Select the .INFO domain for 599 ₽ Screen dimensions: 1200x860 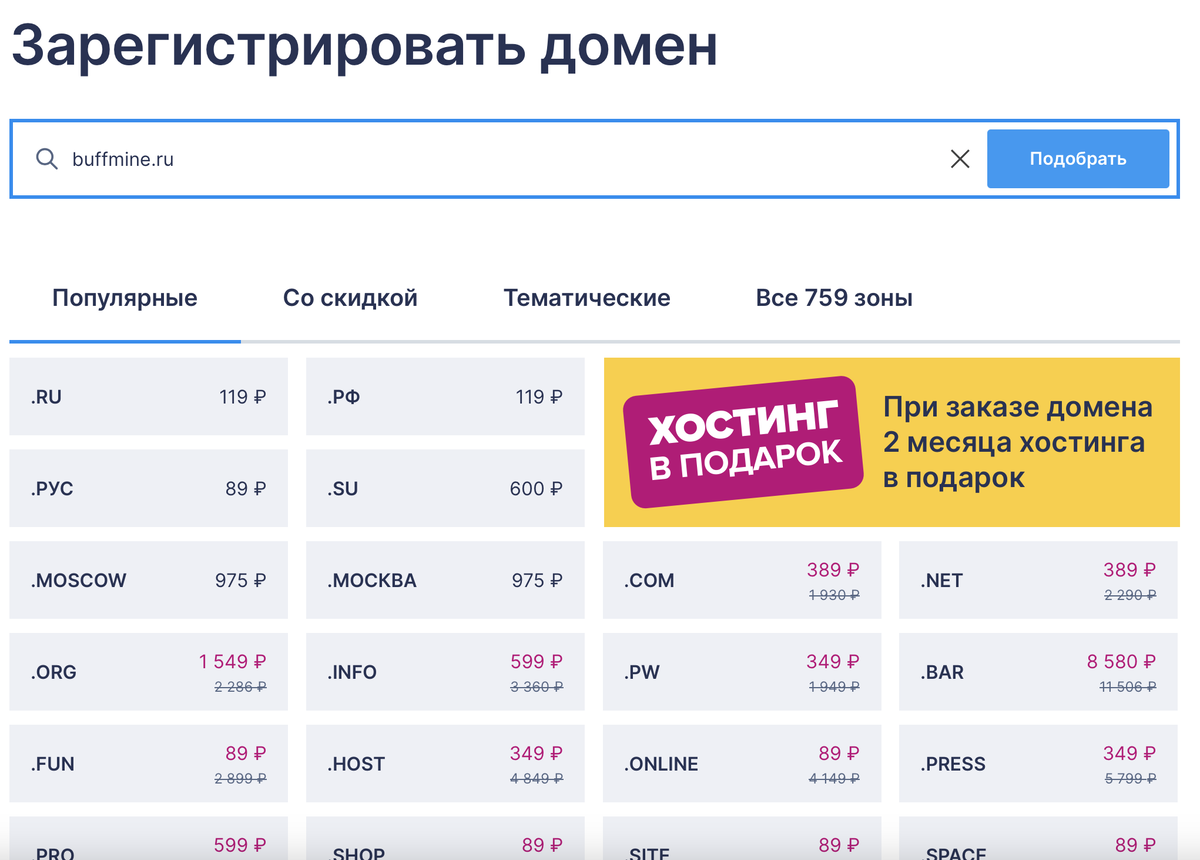445,671
